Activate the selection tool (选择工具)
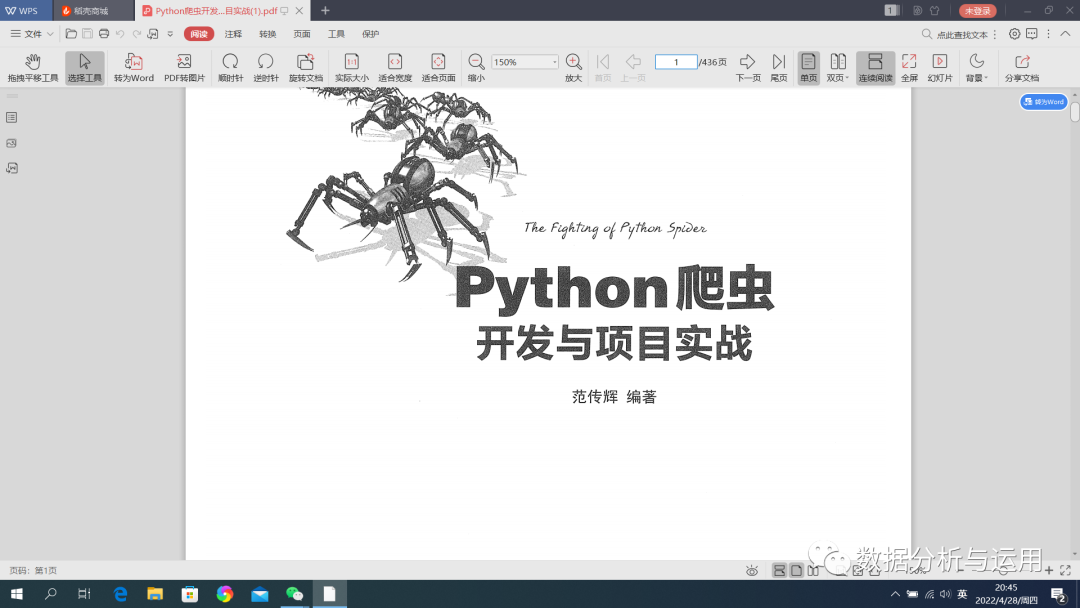Image resolution: width=1080 pixels, height=608 pixels. 85,67
